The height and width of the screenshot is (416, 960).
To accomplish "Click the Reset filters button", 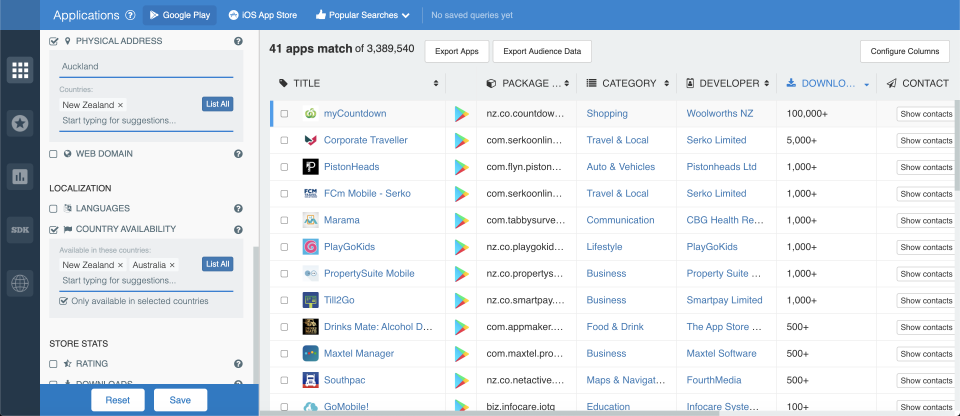I will tap(118, 400).
